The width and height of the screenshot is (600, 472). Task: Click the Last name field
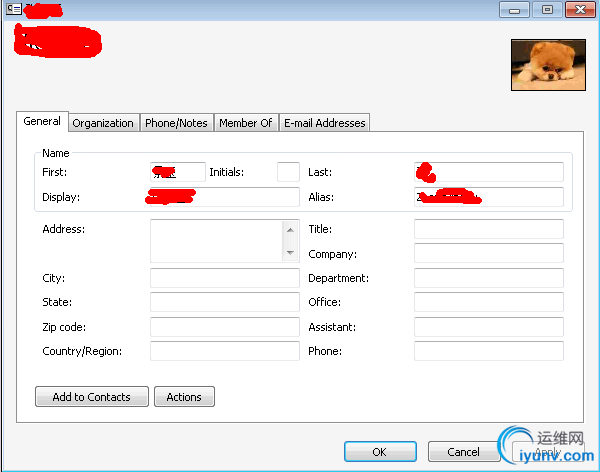tap(489, 172)
